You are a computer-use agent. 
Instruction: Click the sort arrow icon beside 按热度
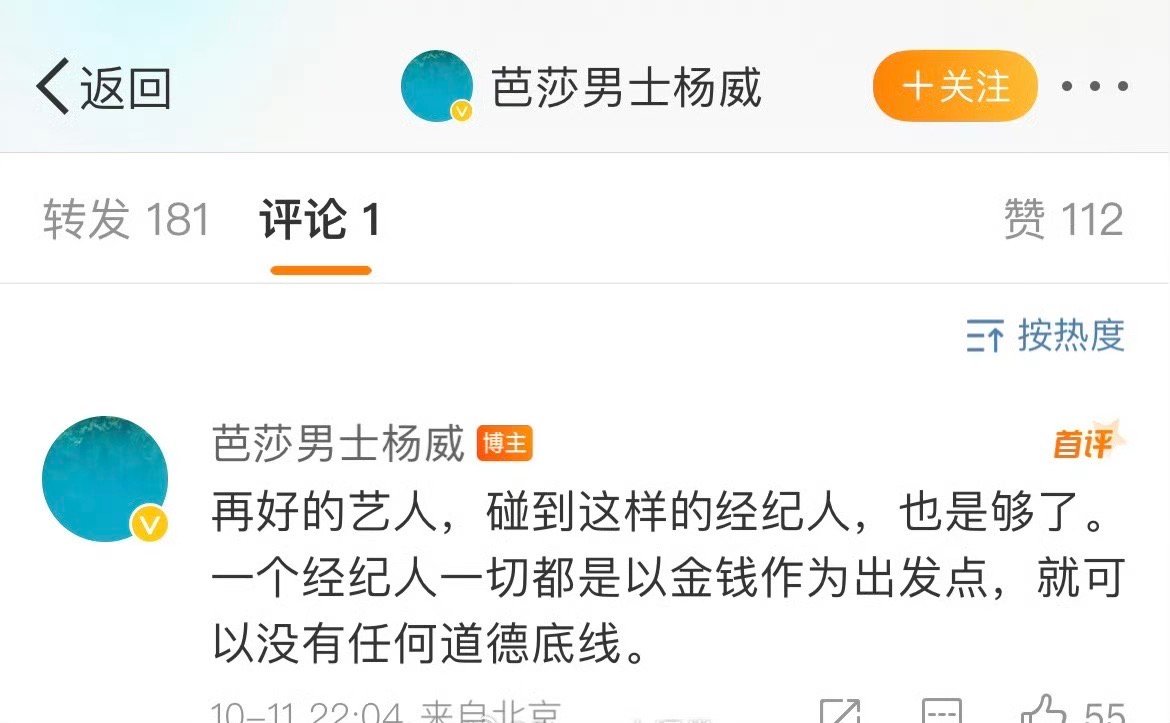pos(984,335)
